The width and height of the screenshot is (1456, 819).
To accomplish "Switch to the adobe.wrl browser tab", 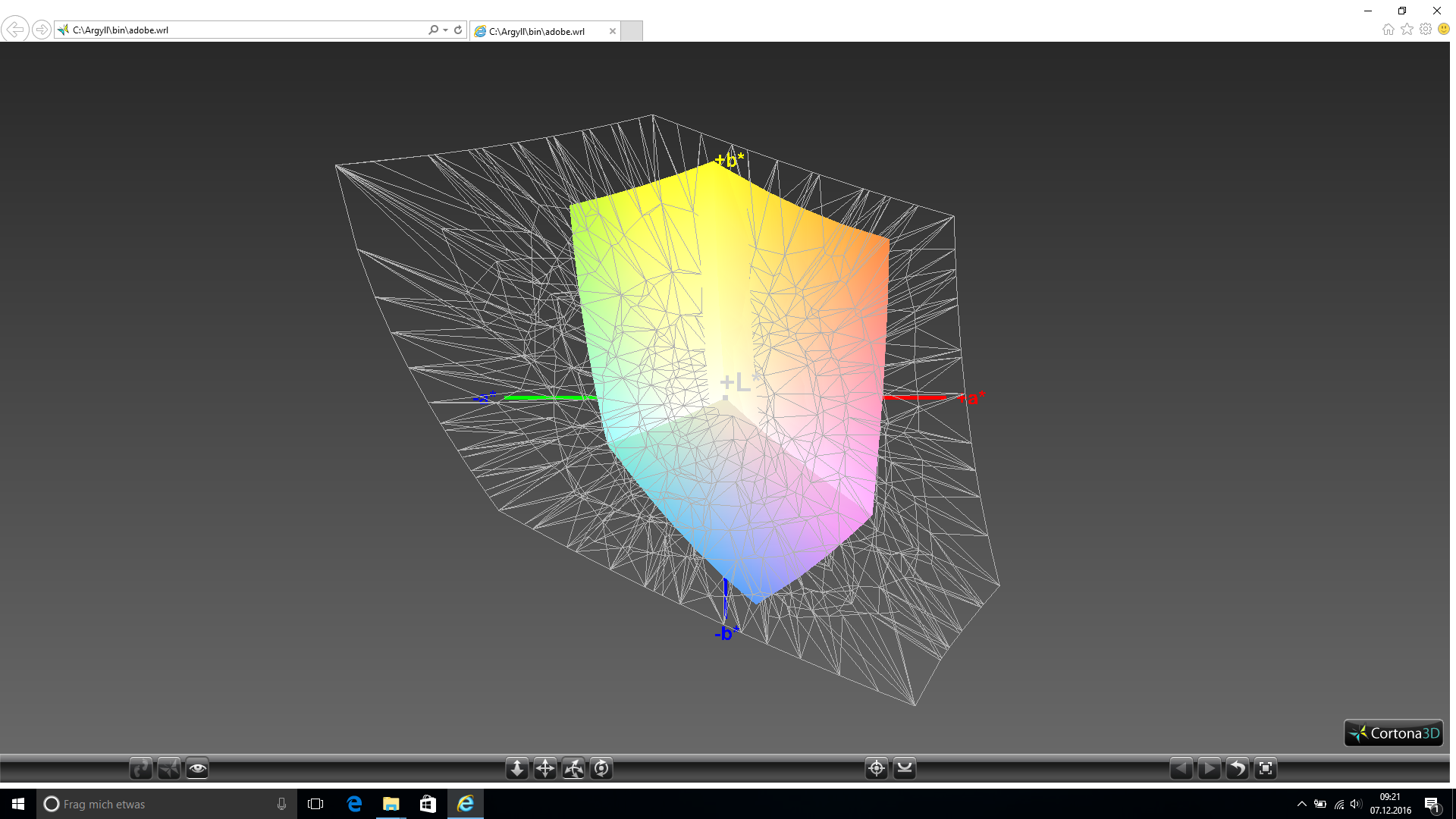I will (x=537, y=31).
